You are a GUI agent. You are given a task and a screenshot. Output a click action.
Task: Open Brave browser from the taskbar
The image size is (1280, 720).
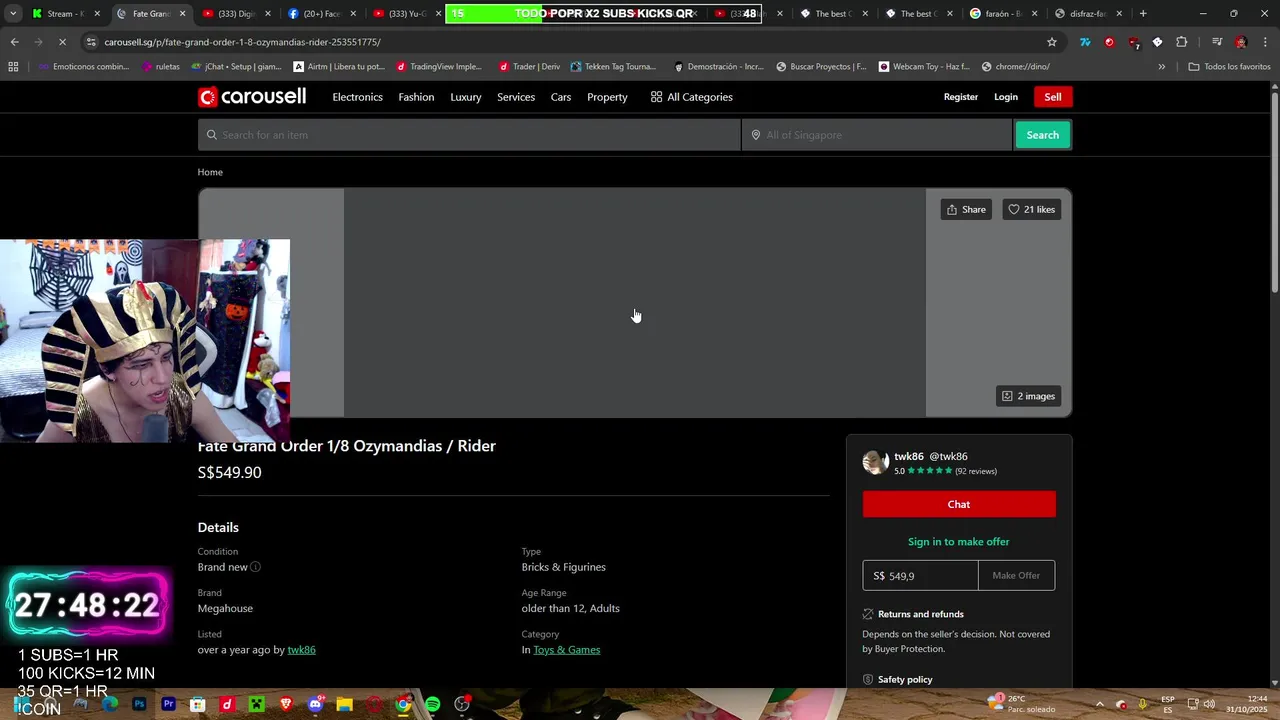(x=286, y=704)
